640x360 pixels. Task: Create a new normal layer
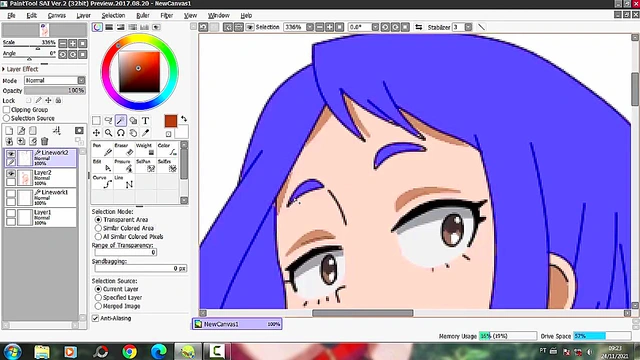pos(9,131)
